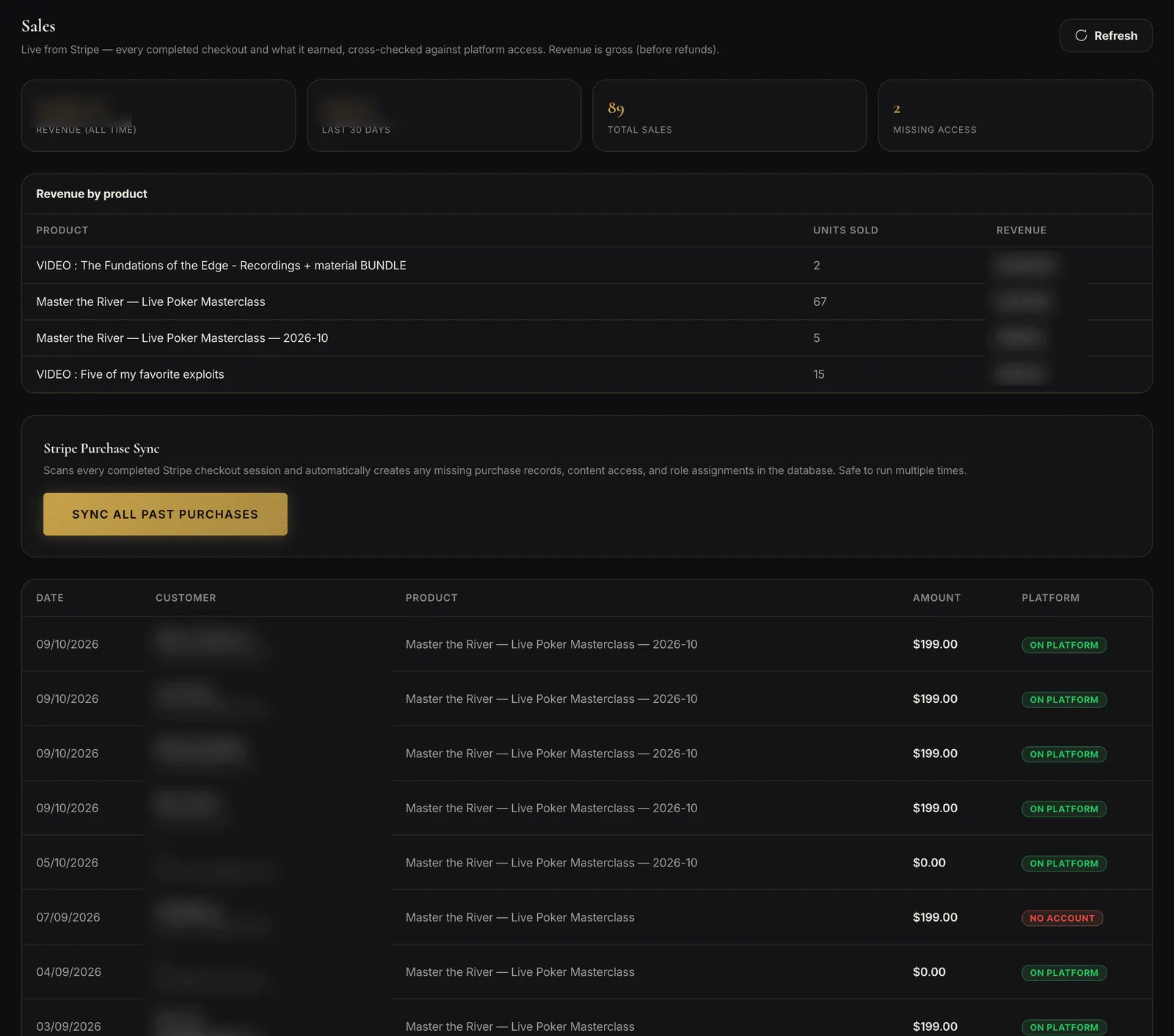Click Sync All Past Purchases button

165,514
